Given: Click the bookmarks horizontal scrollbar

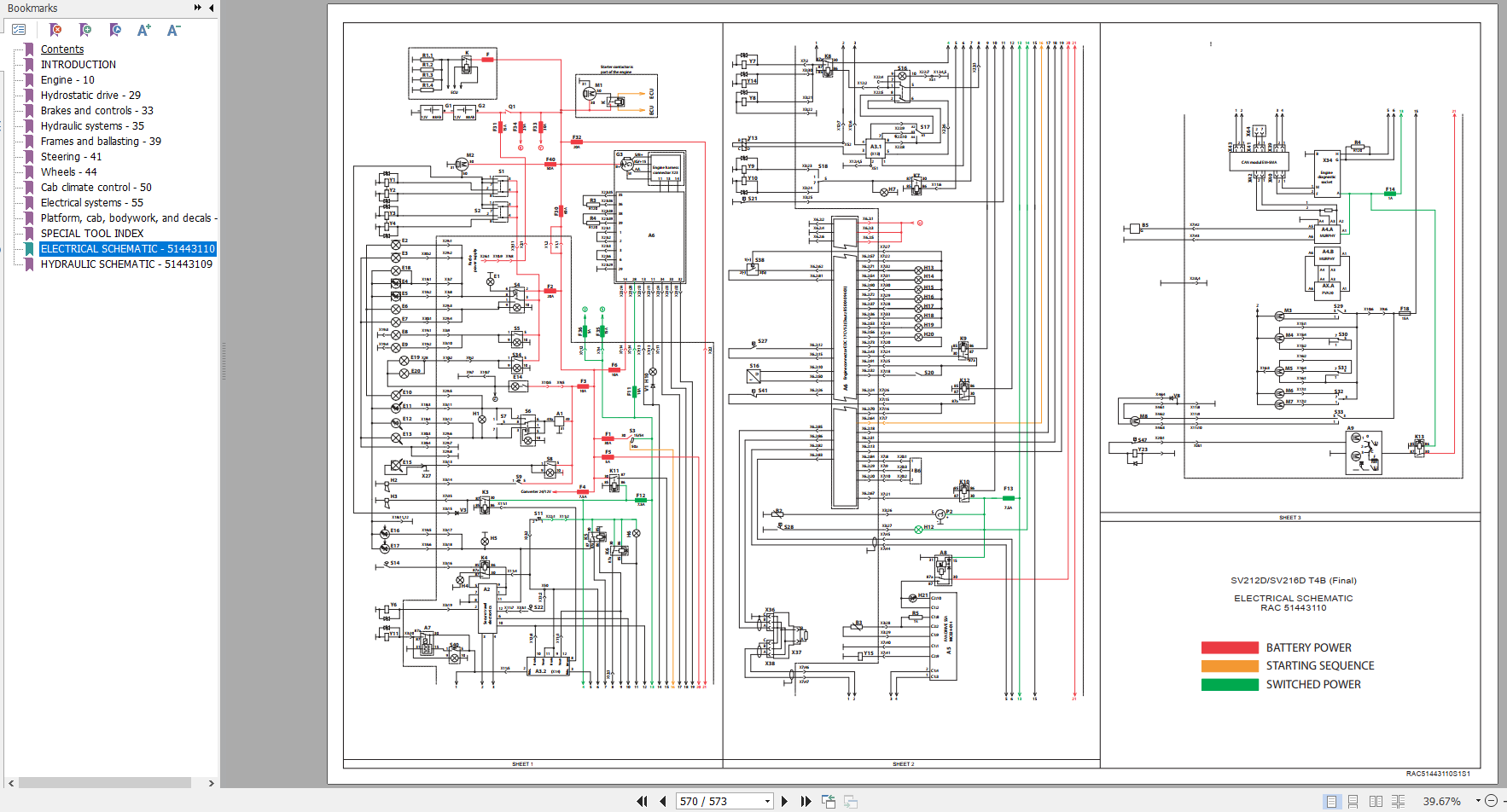Looking at the screenshot, I should click(x=105, y=782).
